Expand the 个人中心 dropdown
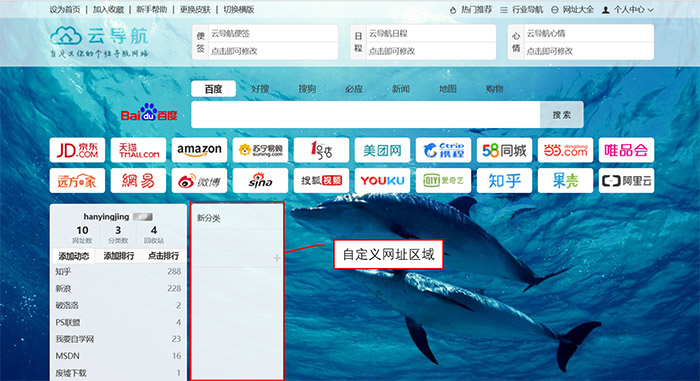Image resolution: width=700 pixels, height=381 pixels. pos(628,9)
